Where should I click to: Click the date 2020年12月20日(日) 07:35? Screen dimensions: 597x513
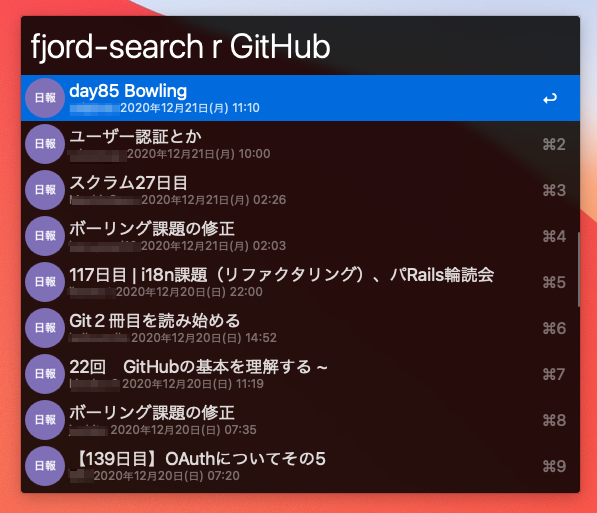tap(184, 430)
